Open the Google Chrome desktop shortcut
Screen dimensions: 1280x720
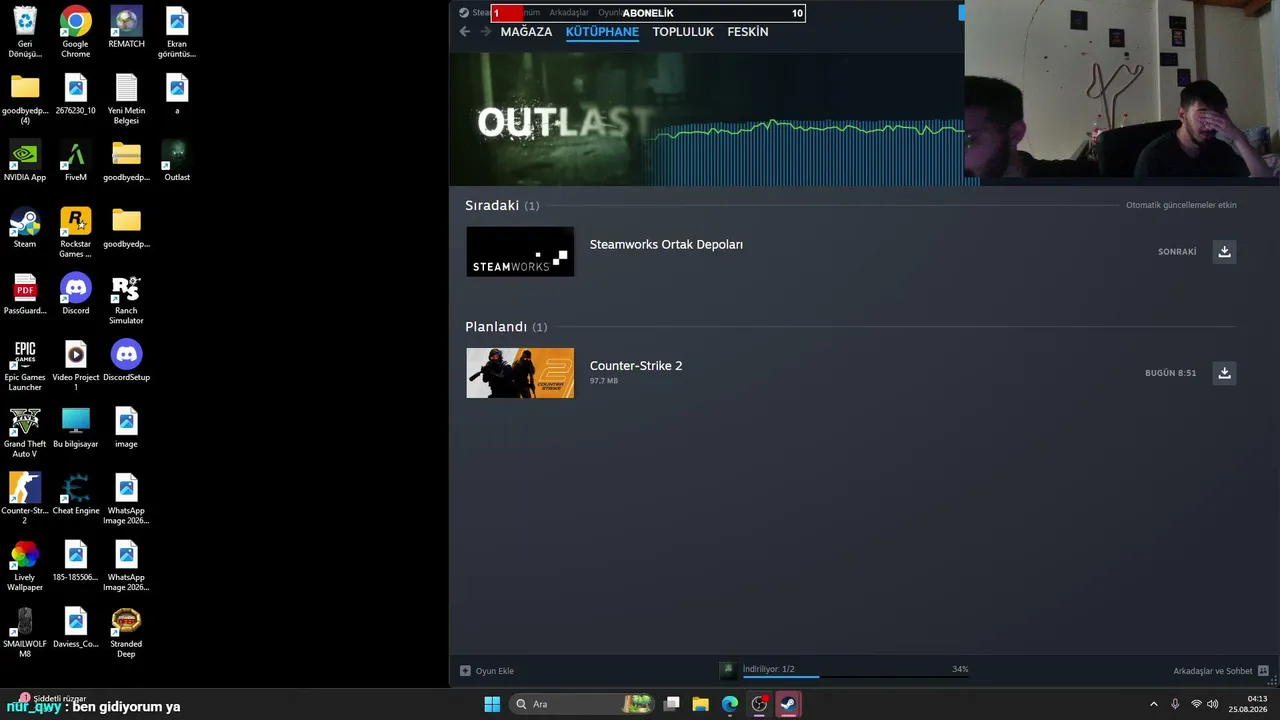click(x=75, y=31)
